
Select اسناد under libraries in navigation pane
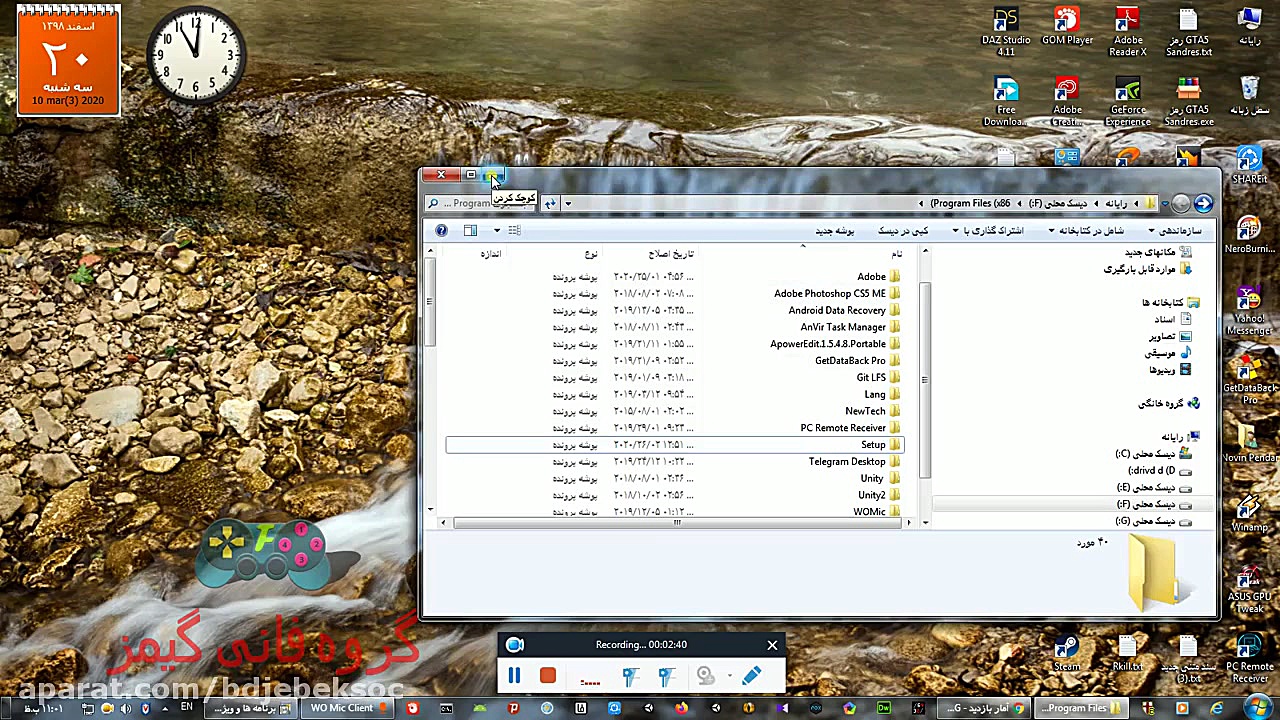[1171, 319]
